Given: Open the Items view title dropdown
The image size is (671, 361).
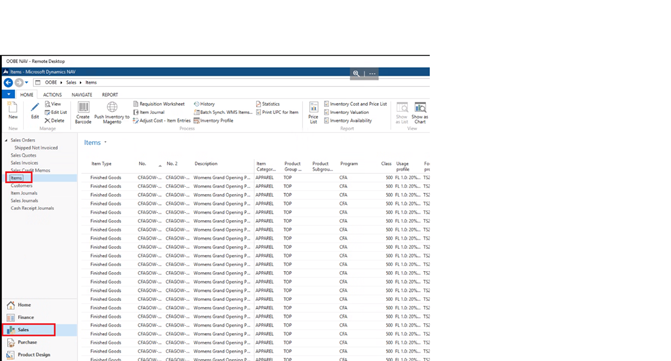Looking at the screenshot, I should click(105, 142).
